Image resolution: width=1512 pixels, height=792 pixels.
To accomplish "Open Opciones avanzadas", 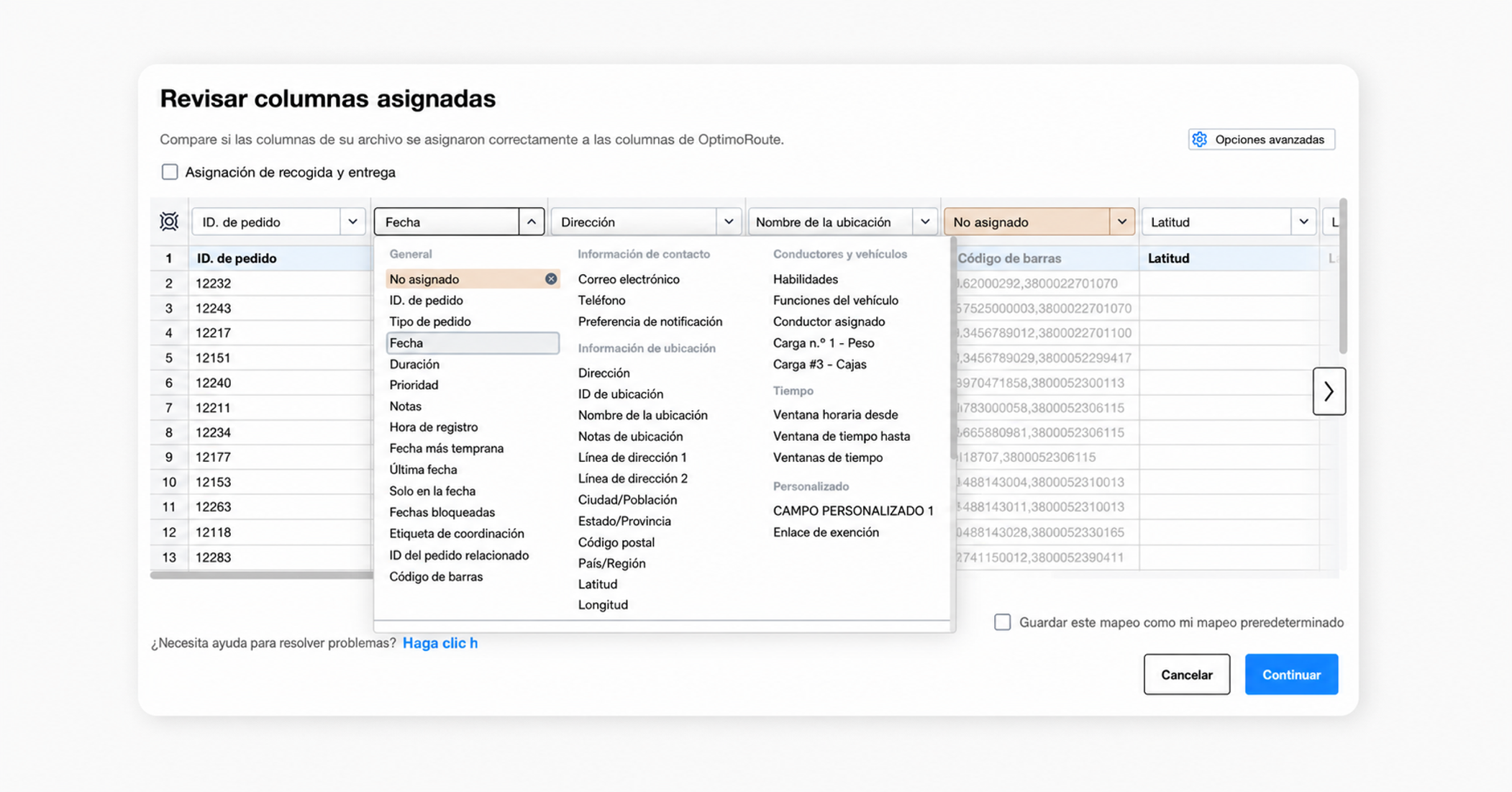I will (1262, 140).
